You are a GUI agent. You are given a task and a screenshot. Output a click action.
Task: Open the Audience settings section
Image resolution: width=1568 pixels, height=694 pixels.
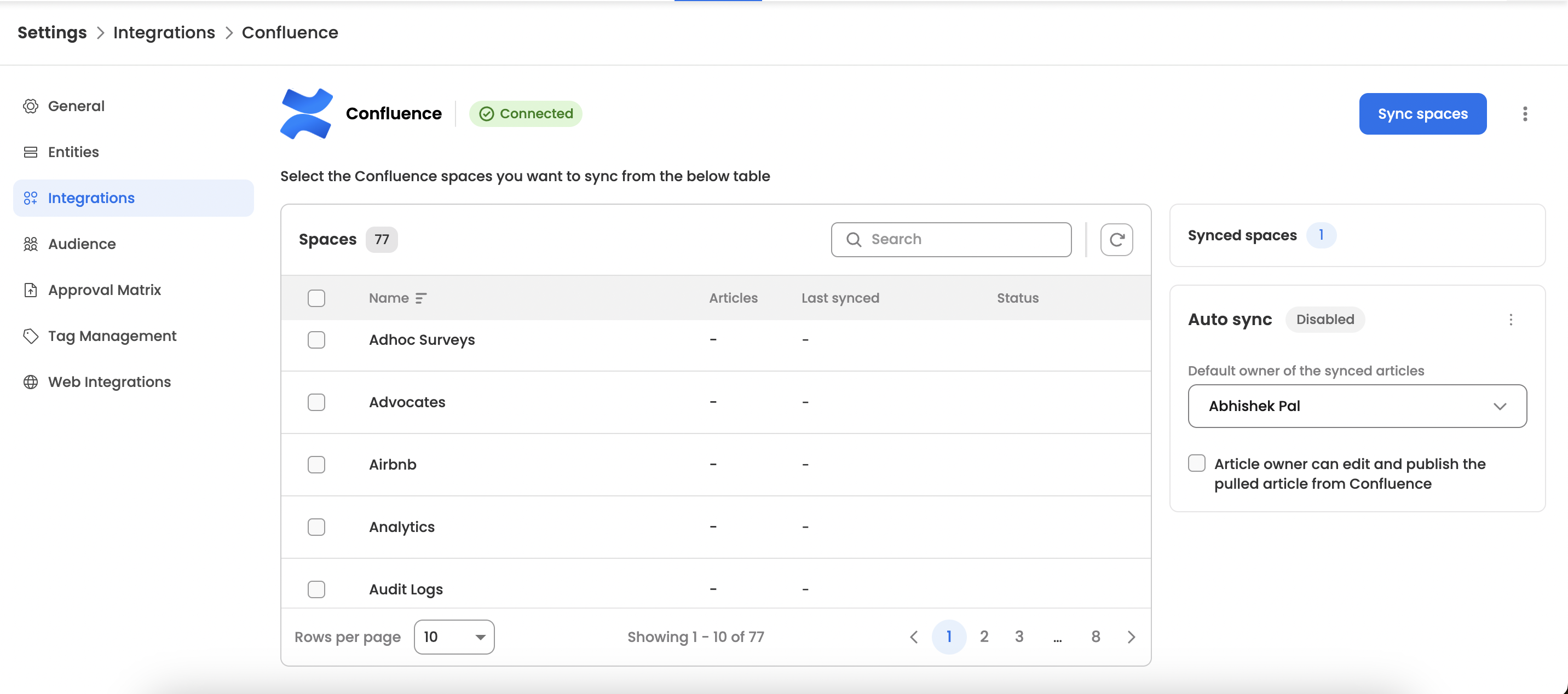tap(82, 244)
